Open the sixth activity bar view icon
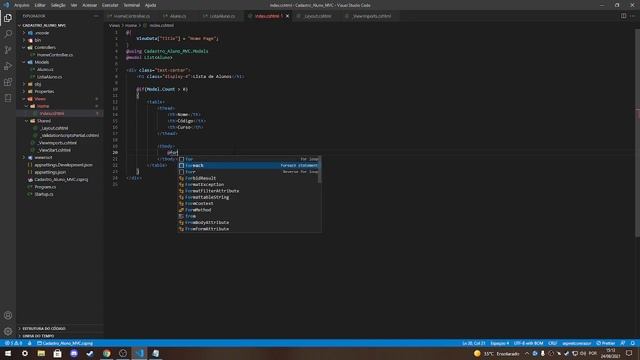640x360 pixels. 8,98
